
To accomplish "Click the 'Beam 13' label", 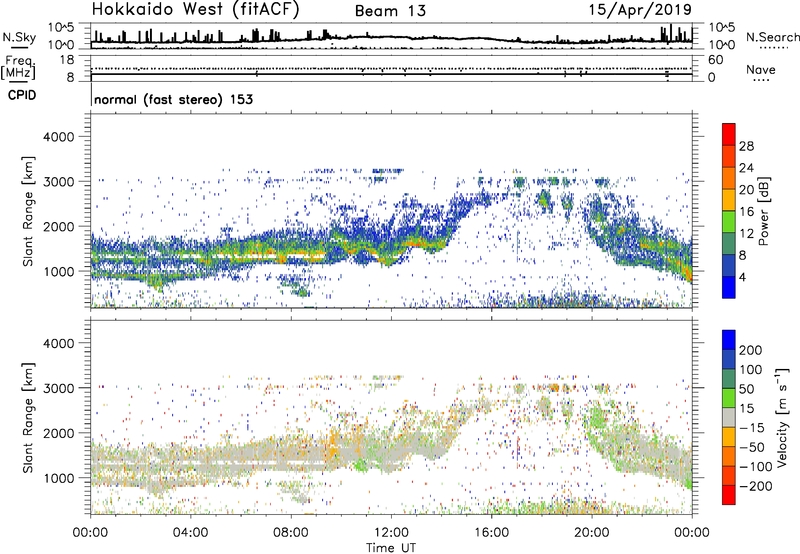I will tap(390, 11).
